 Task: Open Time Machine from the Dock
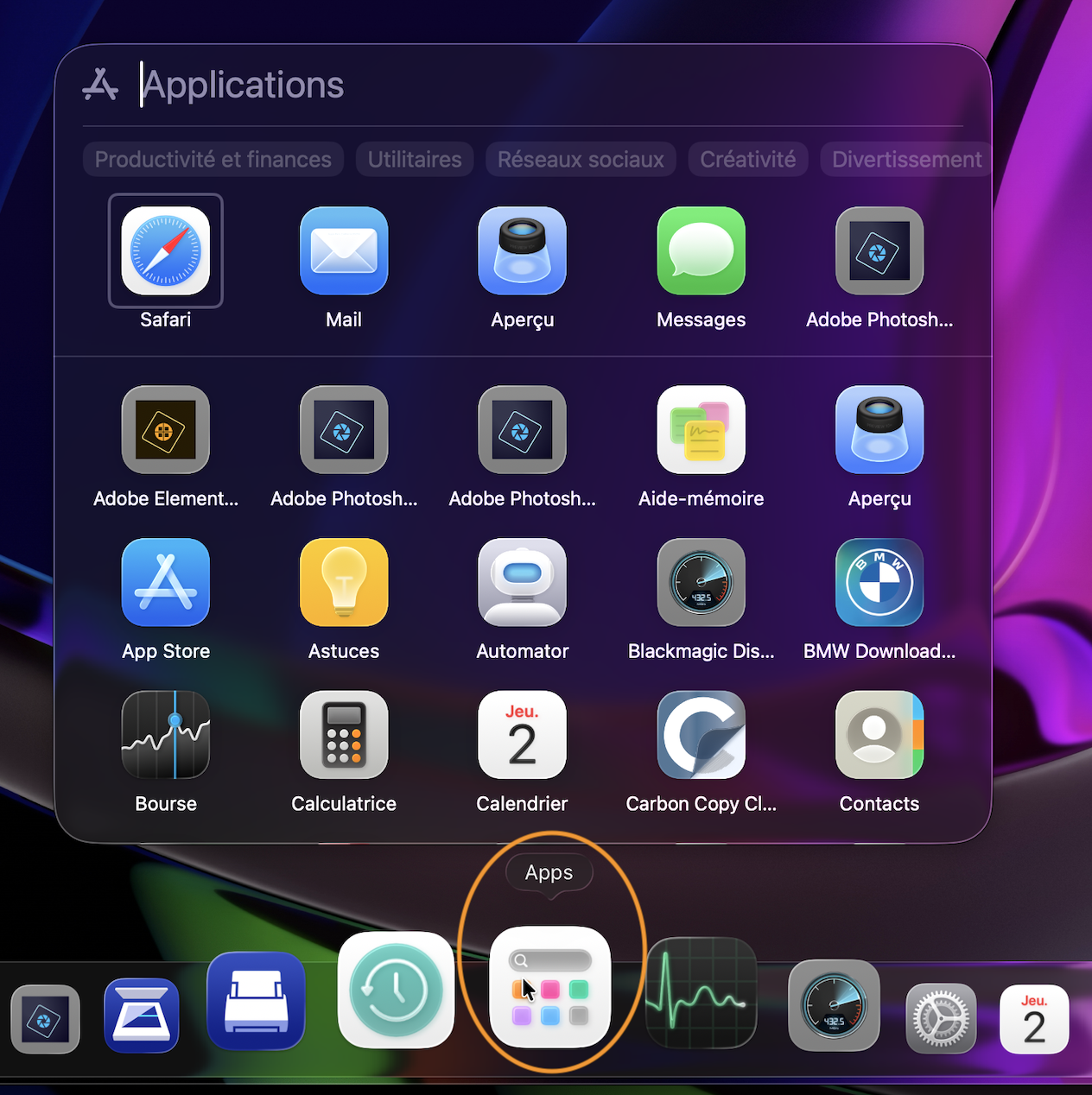point(396,990)
